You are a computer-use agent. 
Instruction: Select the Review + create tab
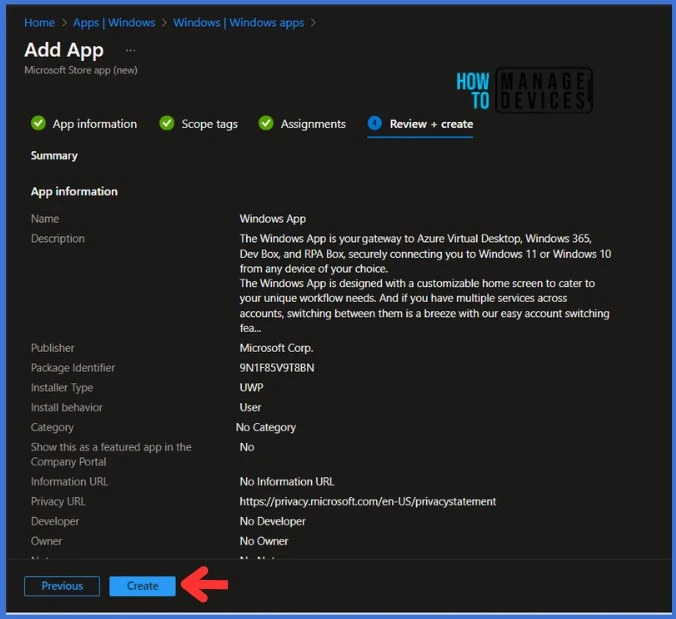(x=431, y=124)
